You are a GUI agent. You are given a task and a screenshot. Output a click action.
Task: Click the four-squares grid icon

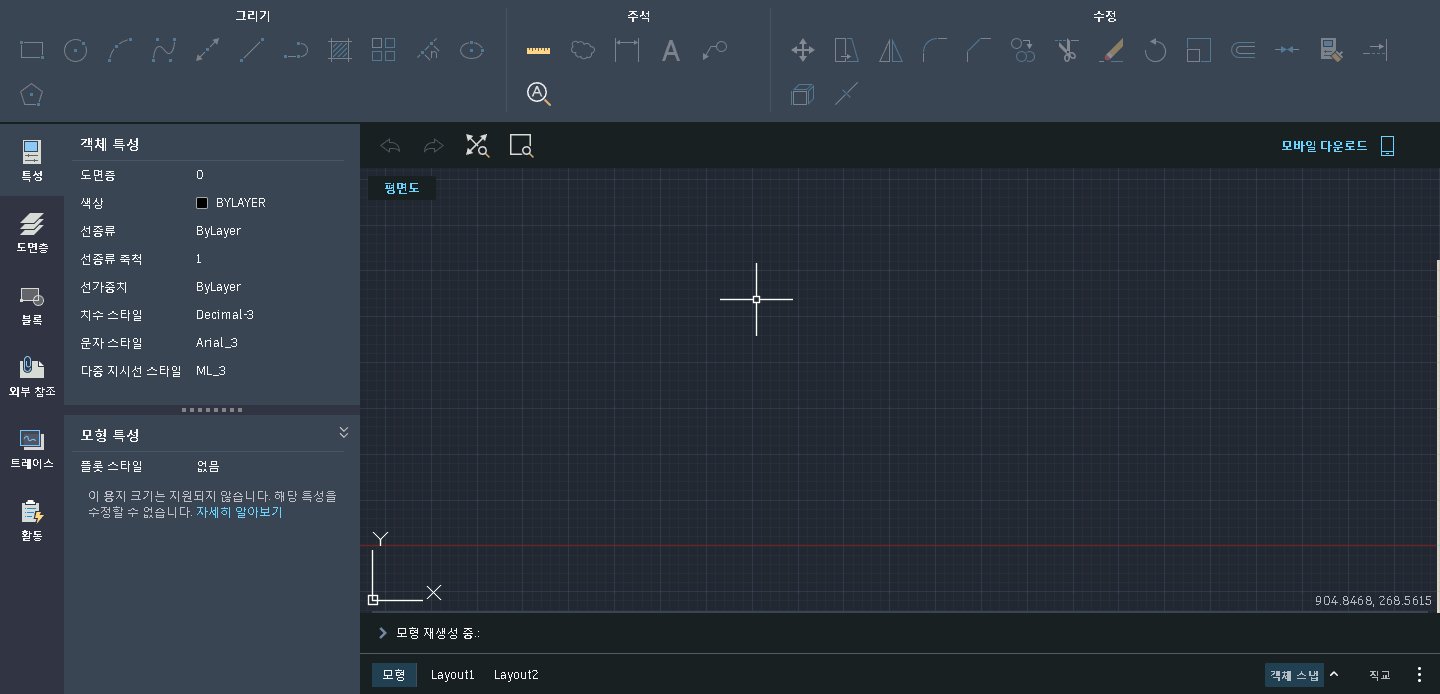click(x=384, y=50)
